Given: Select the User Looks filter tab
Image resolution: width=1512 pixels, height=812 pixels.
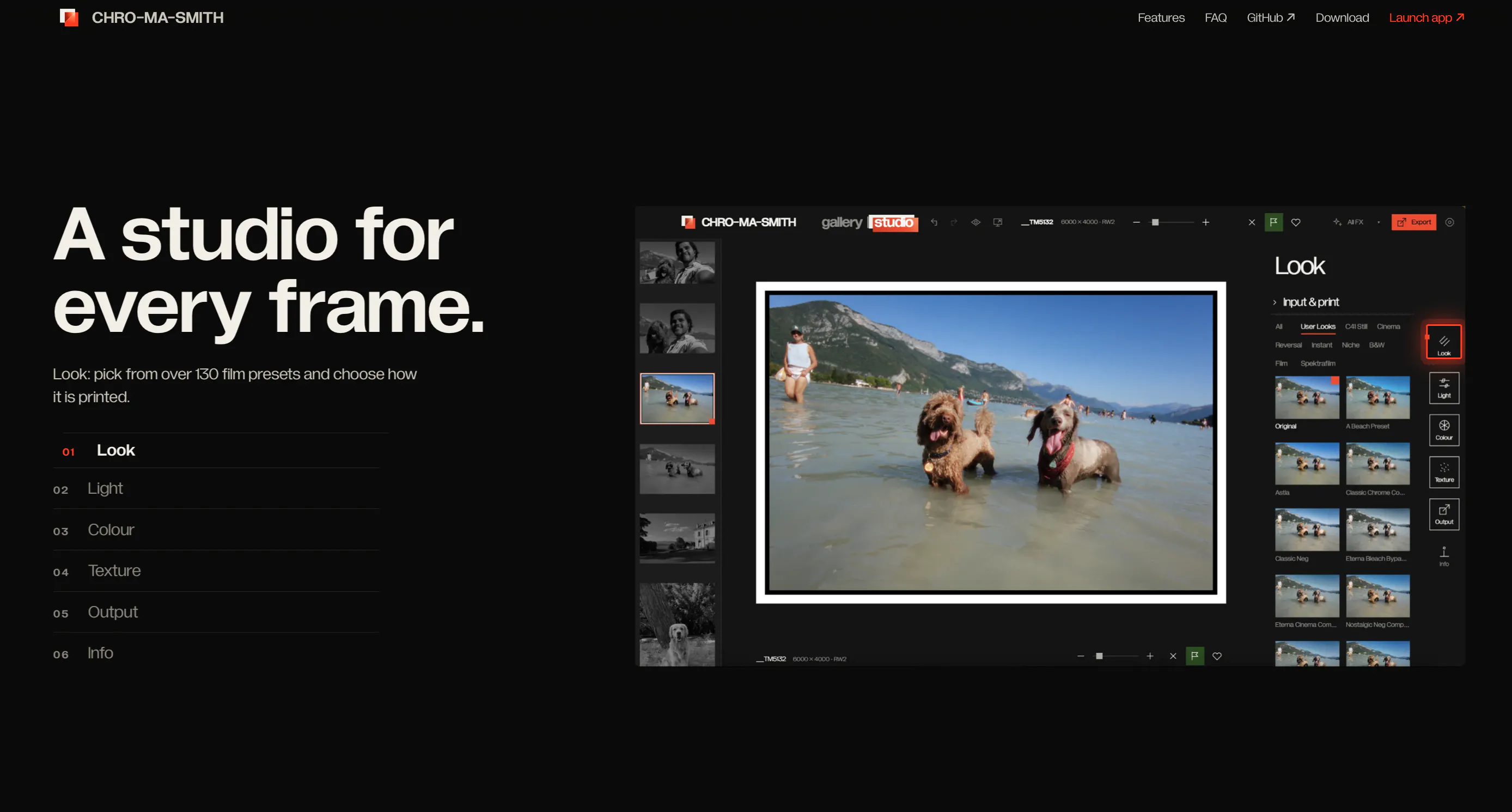Looking at the screenshot, I should click(1318, 326).
